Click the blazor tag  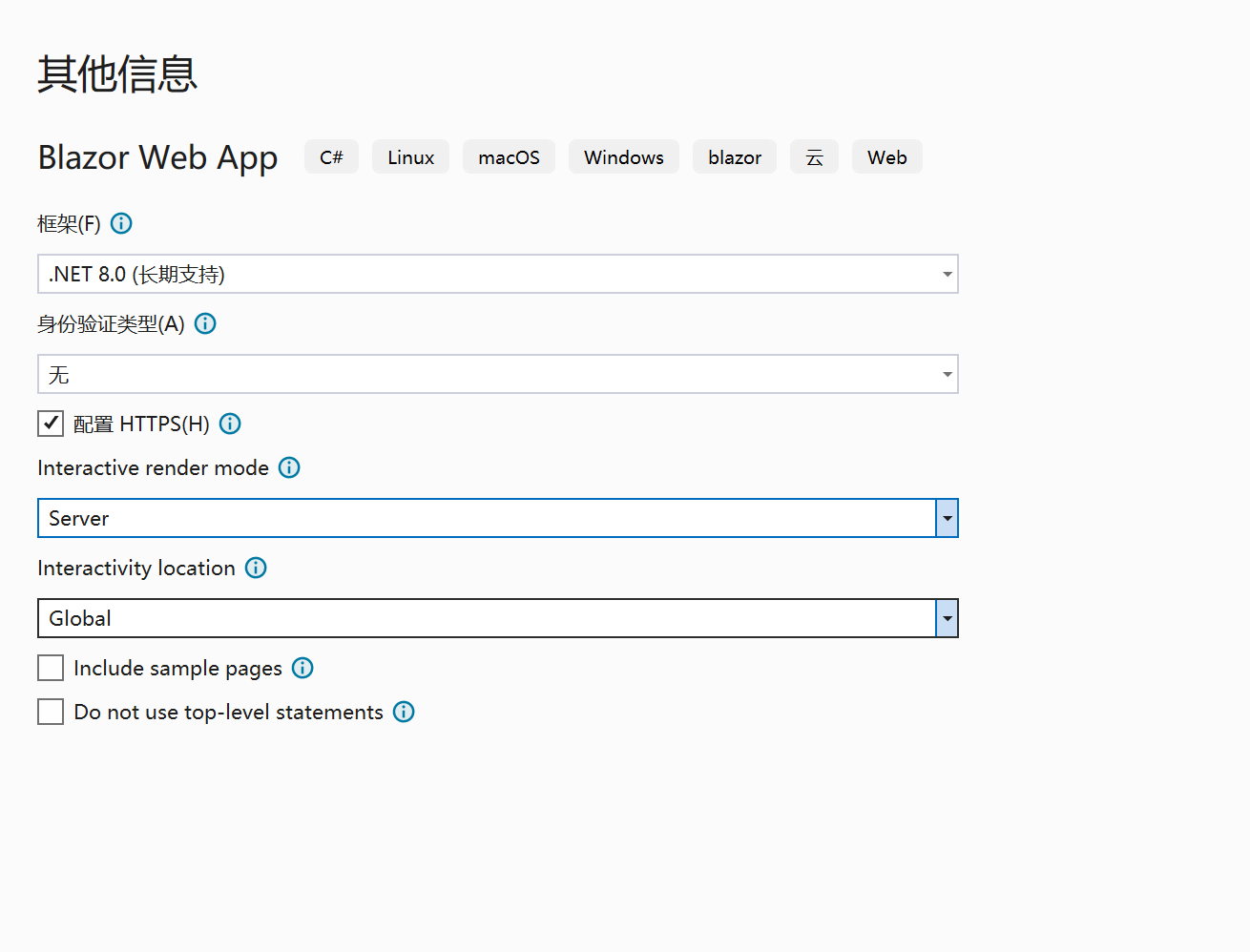coord(735,157)
